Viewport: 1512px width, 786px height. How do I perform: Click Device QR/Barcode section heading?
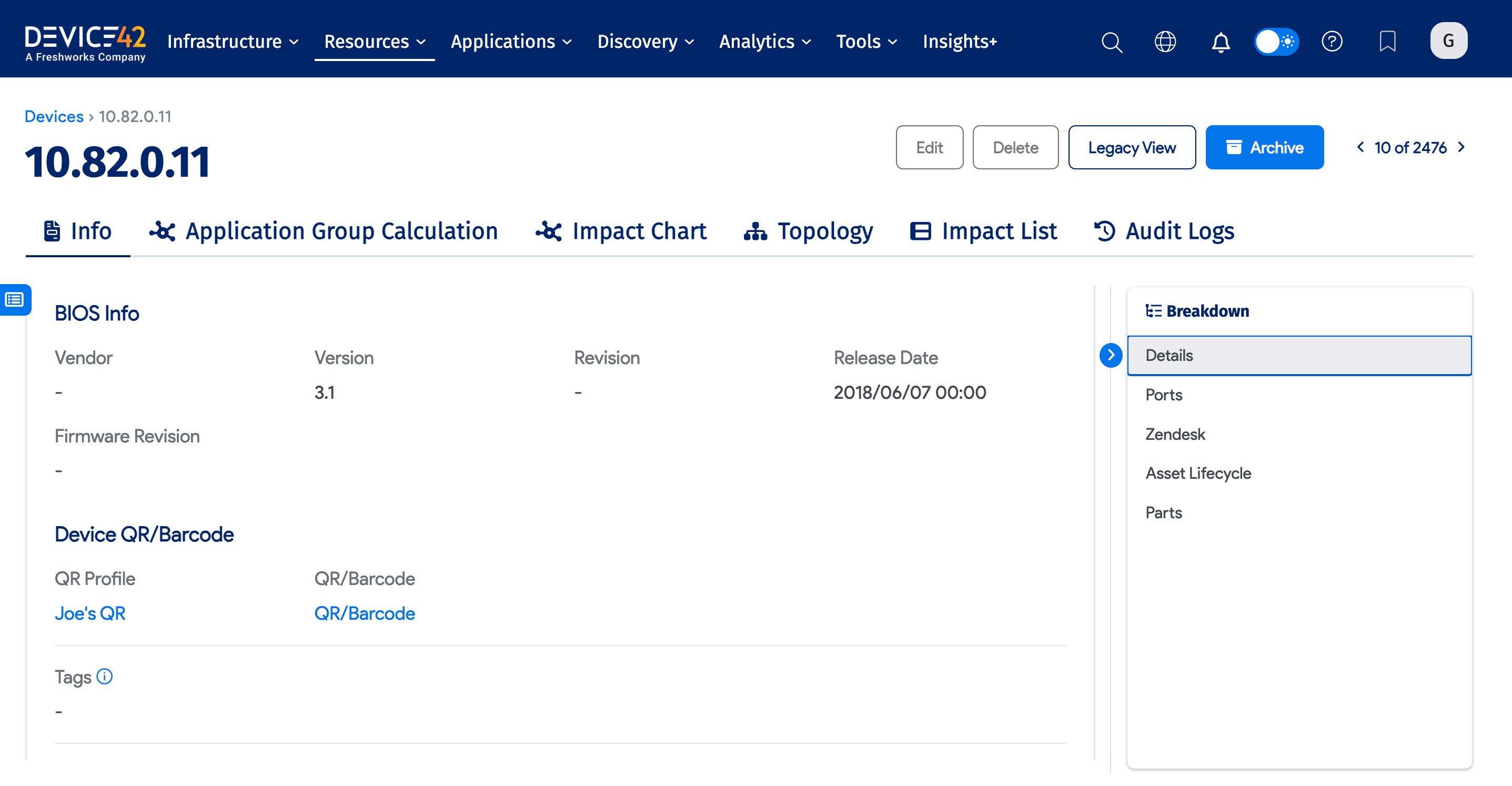pyautogui.click(x=144, y=534)
